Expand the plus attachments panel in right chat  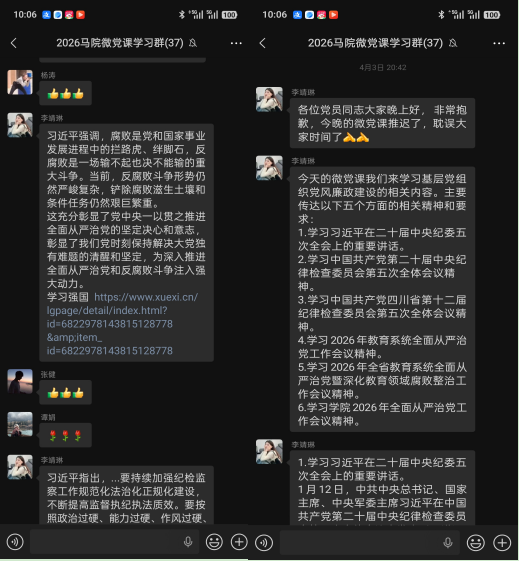502,542
